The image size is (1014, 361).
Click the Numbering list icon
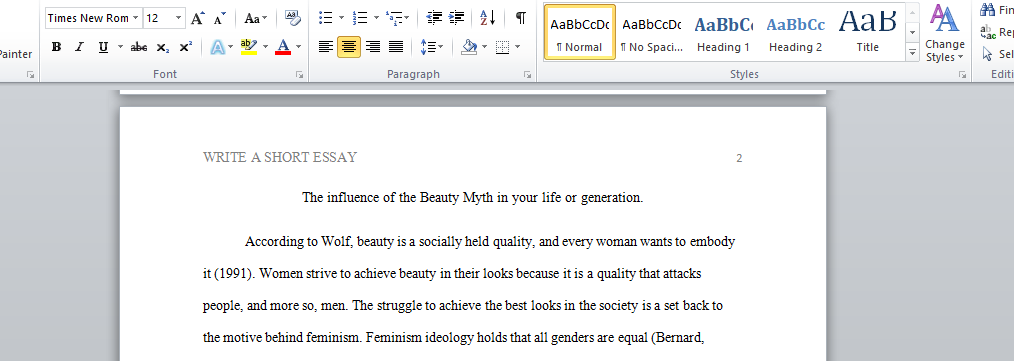tap(360, 18)
